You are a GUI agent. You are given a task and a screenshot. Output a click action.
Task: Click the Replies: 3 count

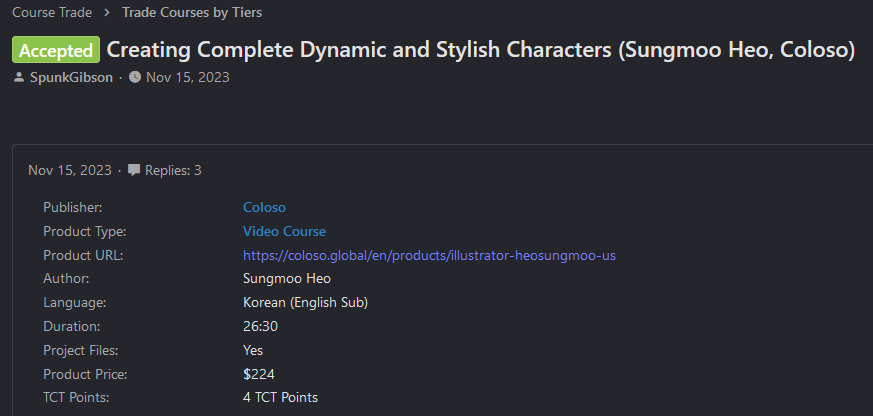click(x=173, y=171)
